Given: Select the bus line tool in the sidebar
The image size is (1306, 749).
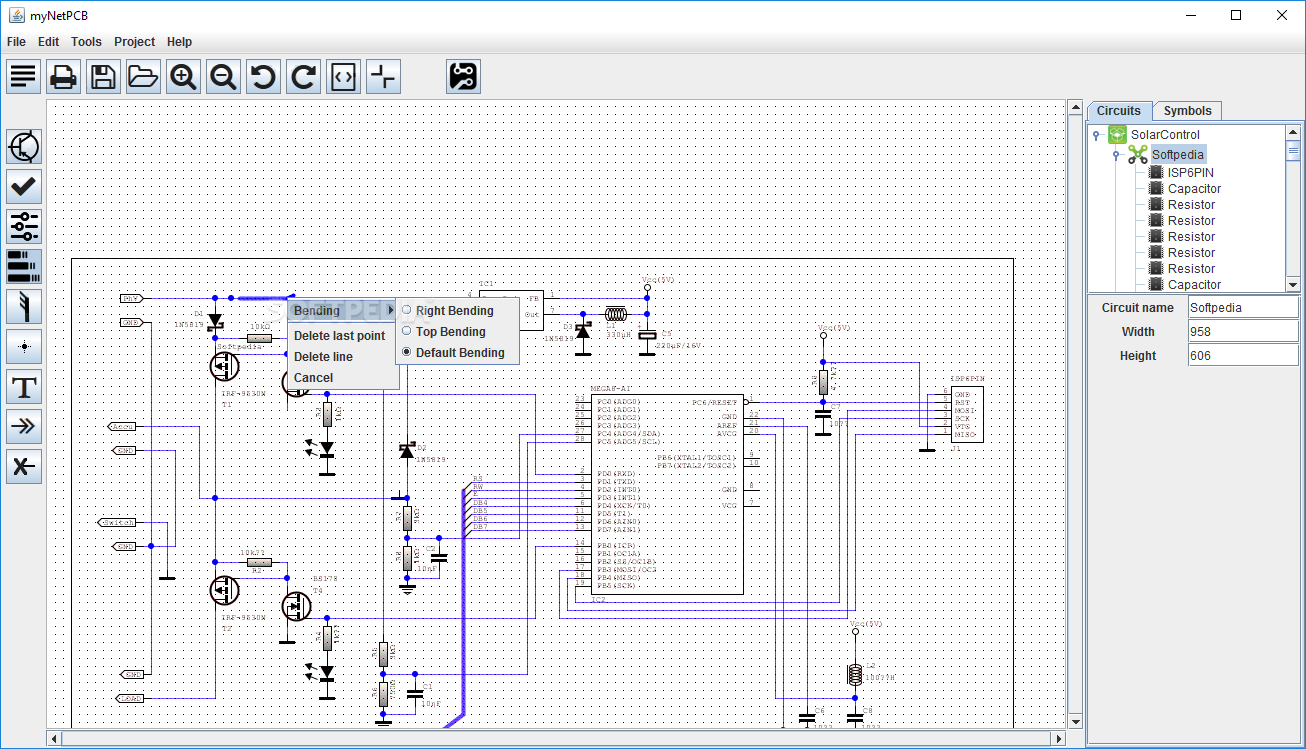Looking at the screenshot, I should tap(24, 306).
